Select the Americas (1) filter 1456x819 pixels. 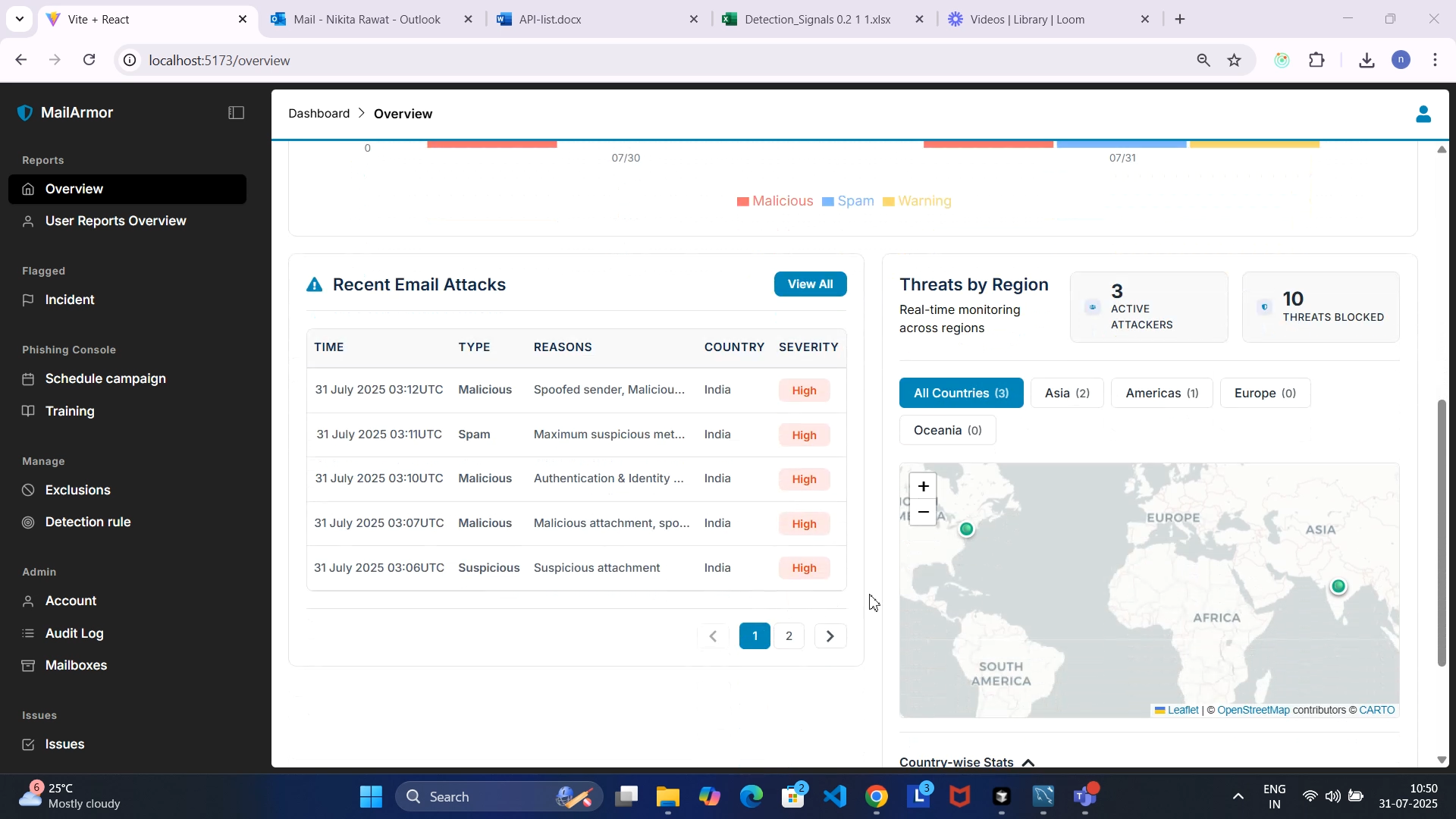[x=1163, y=393]
